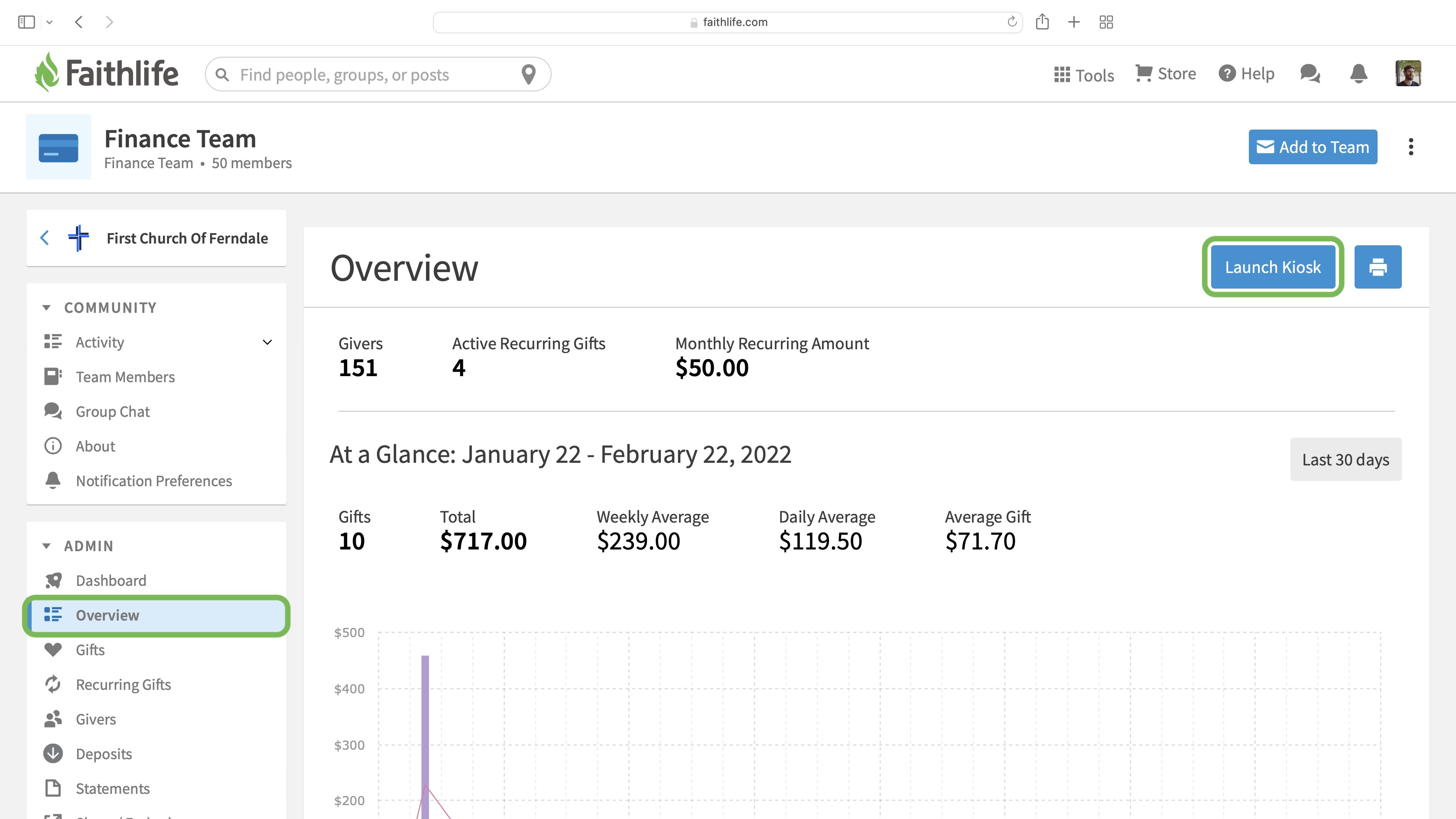
Task: Click the print icon button
Action: point(1378,267)
